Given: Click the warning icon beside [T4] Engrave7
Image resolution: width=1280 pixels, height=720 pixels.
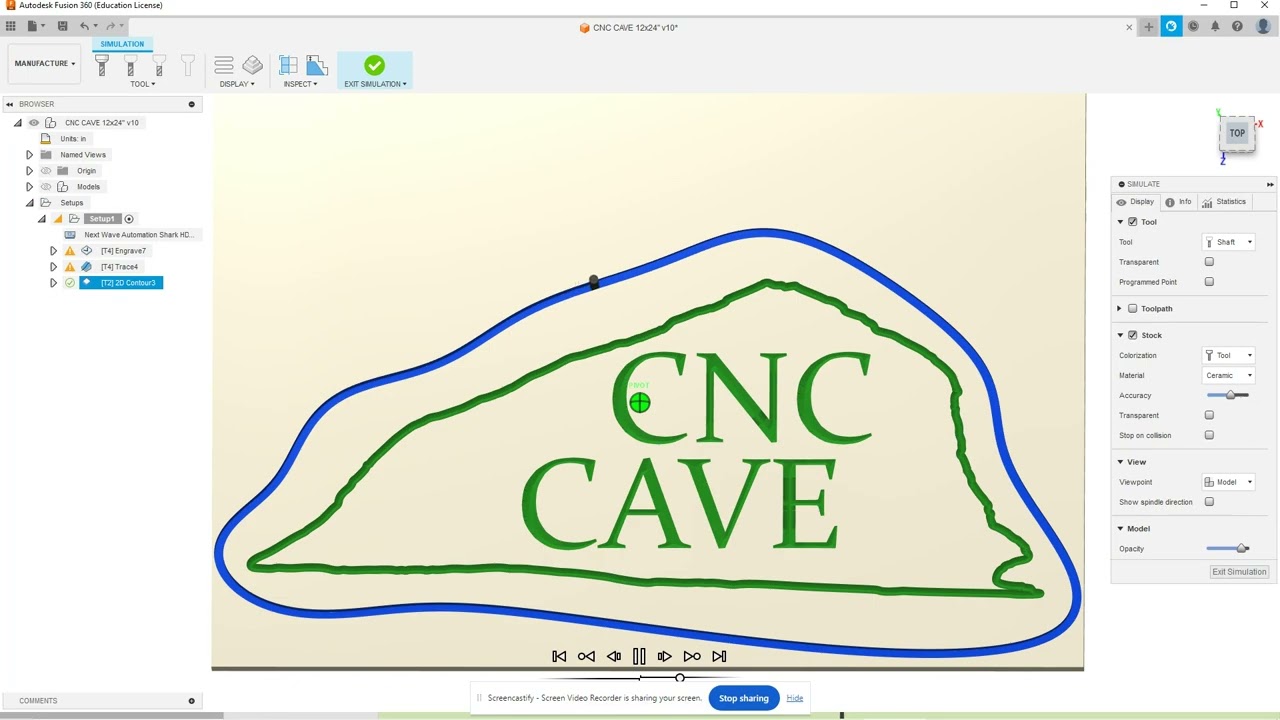Looking at the screenshot, I should point(70,251).
